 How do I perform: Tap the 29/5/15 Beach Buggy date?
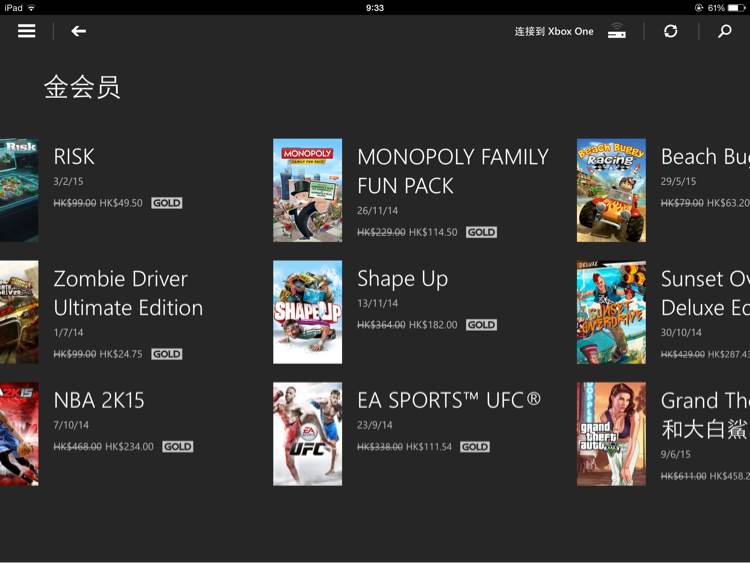tap(679, 182)
